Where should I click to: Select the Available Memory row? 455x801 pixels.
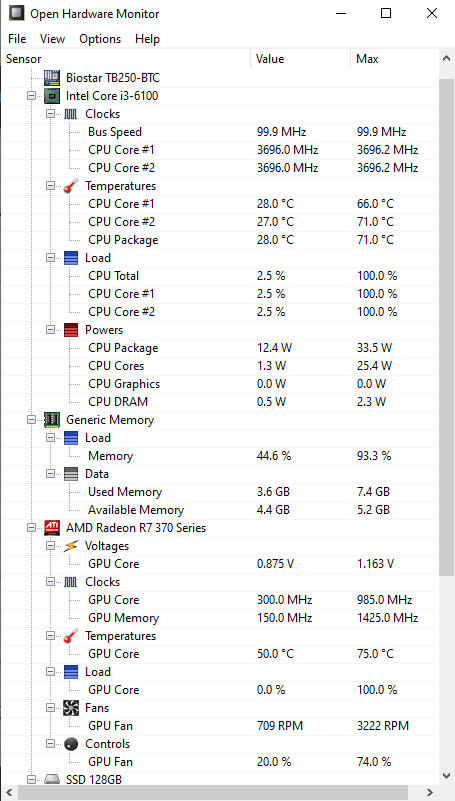221,510
